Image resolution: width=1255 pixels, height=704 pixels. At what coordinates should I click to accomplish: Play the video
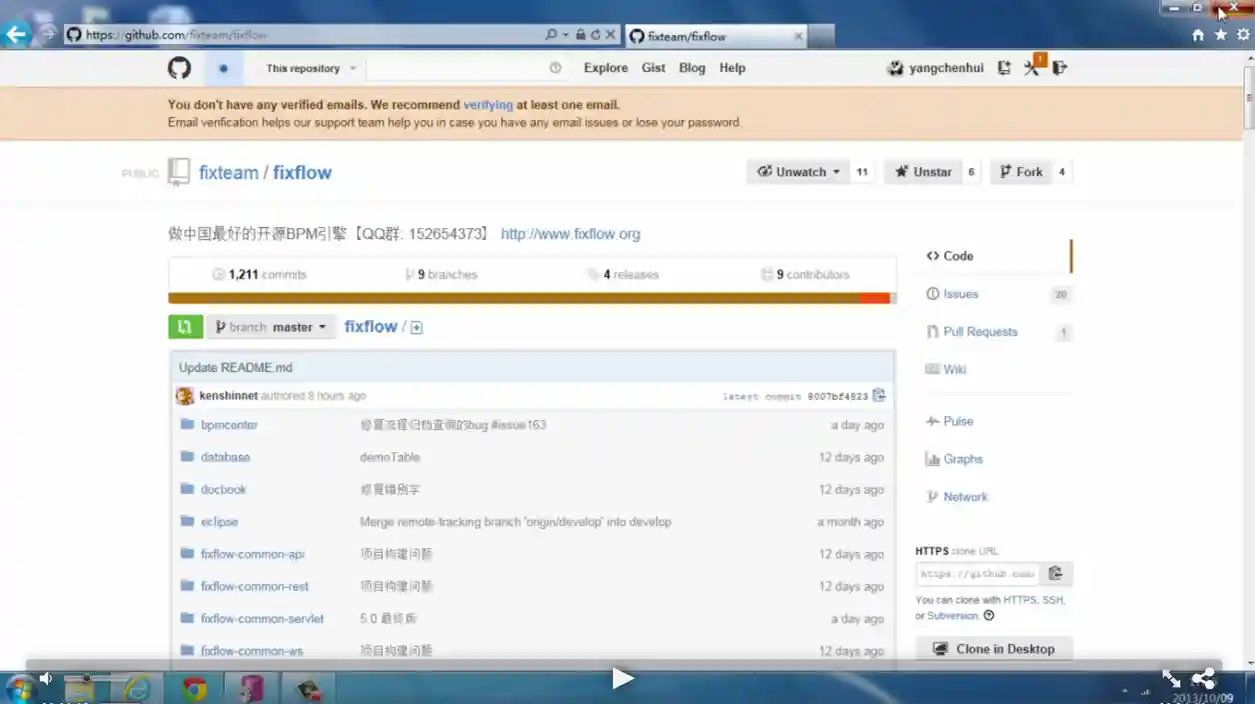(622, 679)
